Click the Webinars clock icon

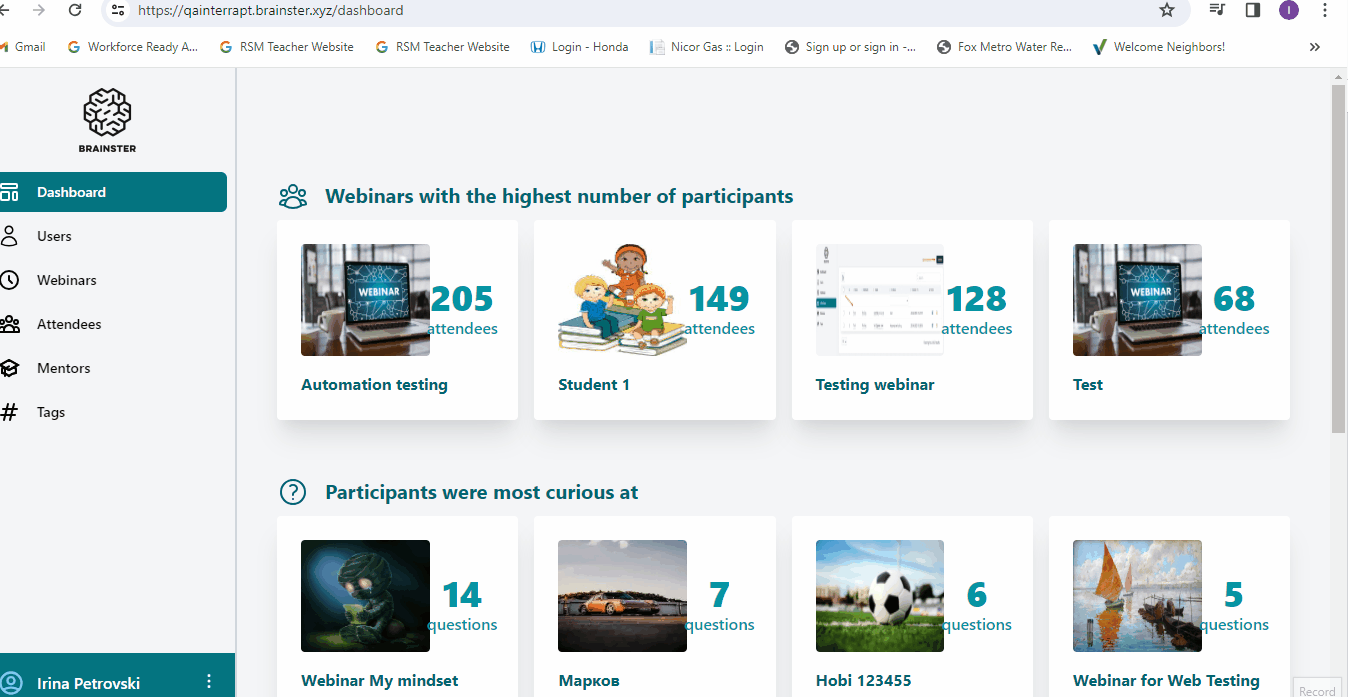coord(10,280)
